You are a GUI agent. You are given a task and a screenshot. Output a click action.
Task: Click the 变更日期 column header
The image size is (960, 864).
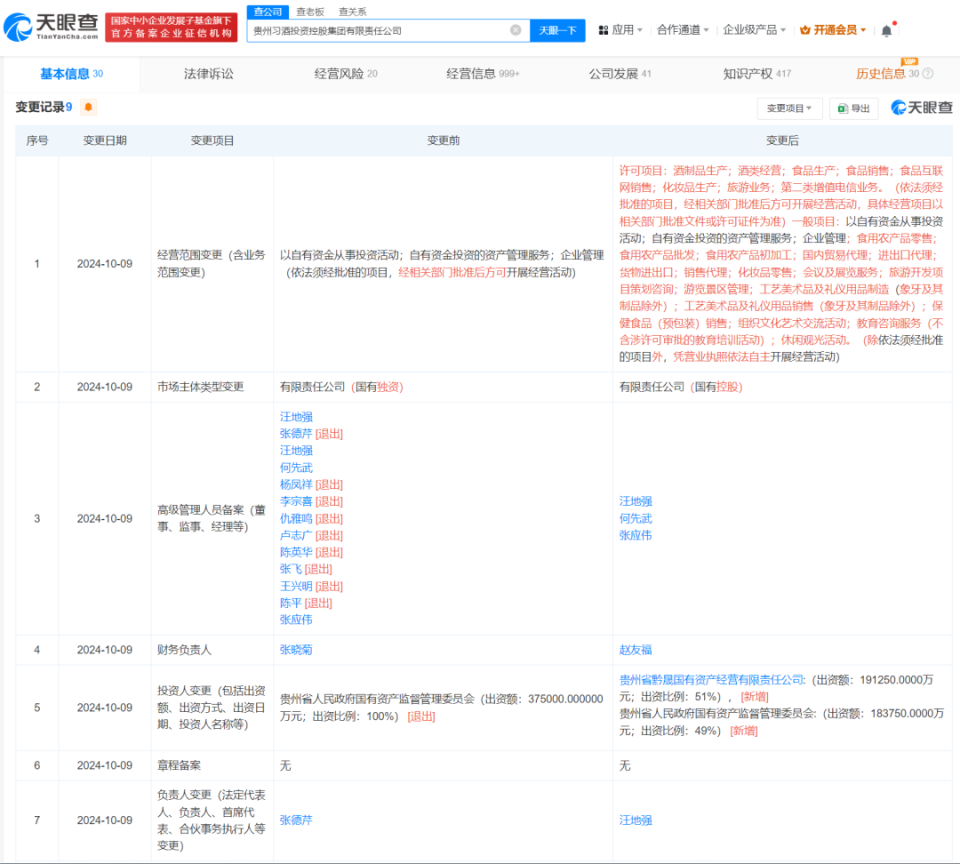pyautogui.click(x=105, y=141)
